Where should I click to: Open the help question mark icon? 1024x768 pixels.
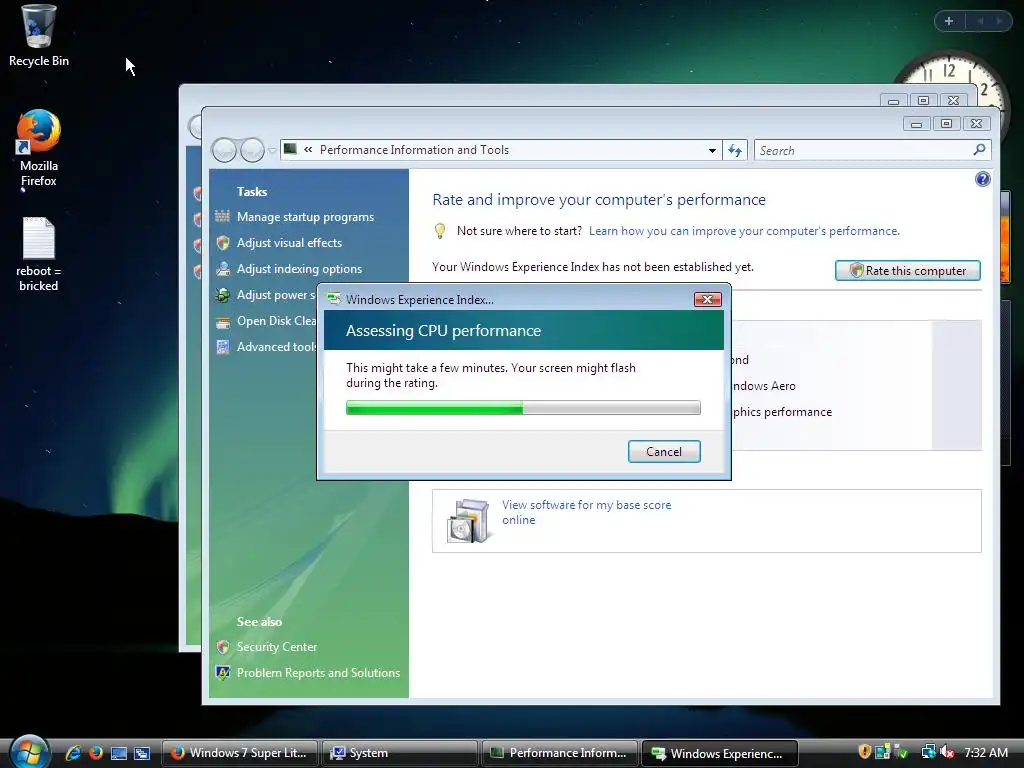[982, 179]
